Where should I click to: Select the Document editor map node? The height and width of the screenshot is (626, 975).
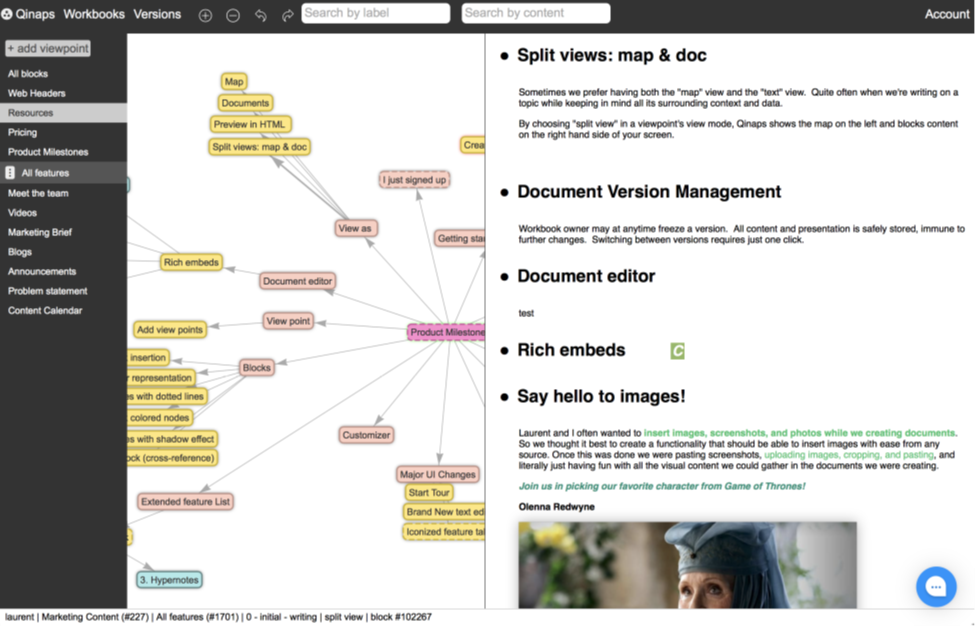coord(298,281)
